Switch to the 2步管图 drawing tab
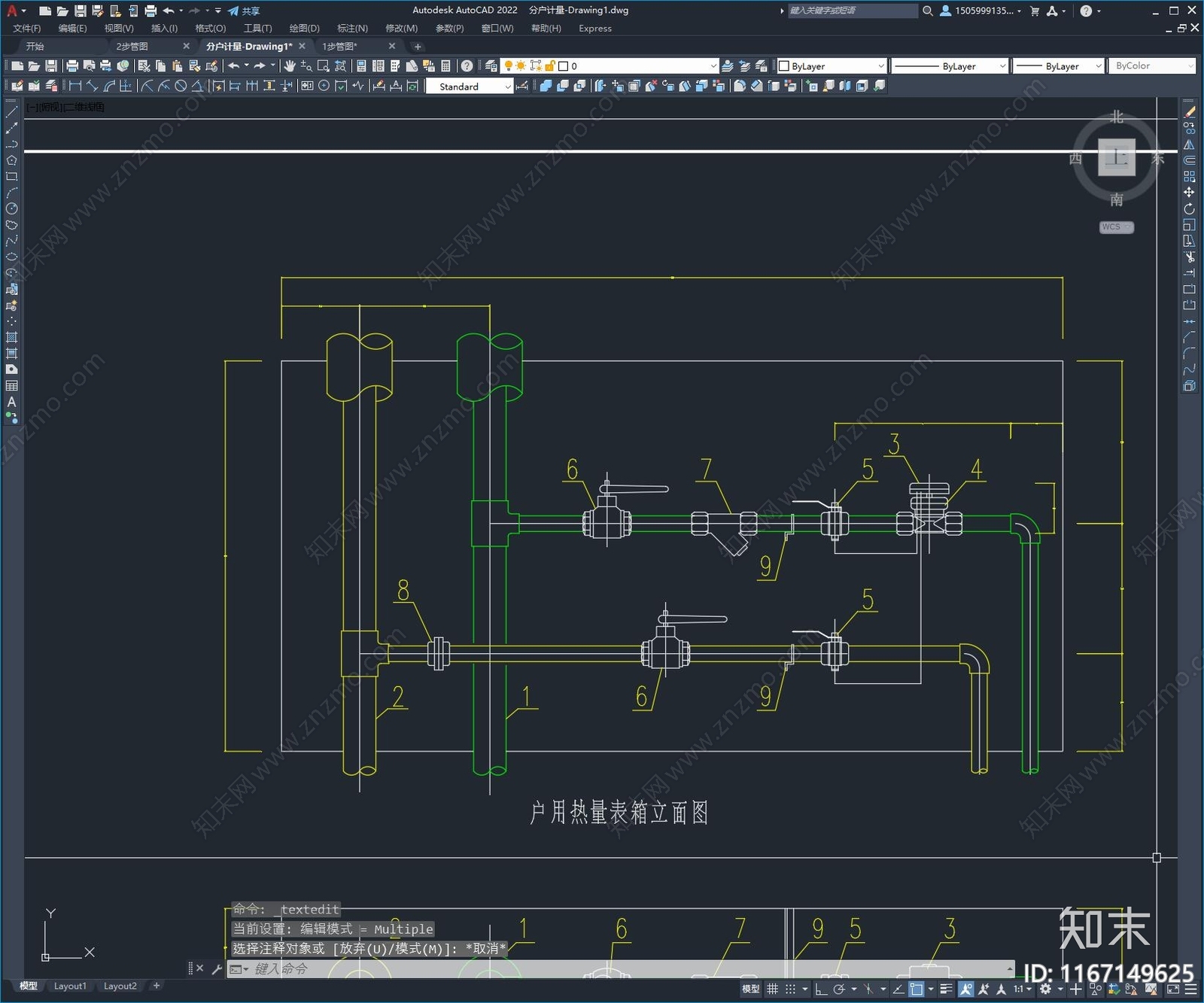 click(132, 47)
